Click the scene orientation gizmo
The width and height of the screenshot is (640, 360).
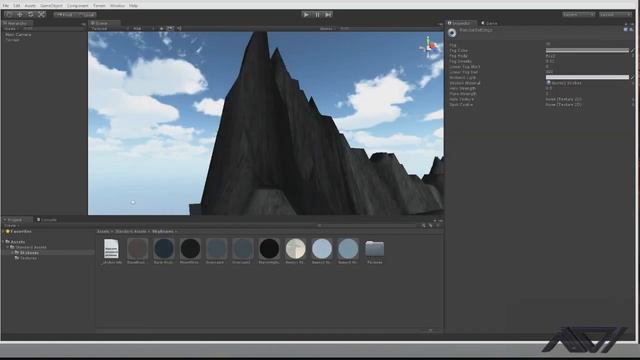tap(429, 46)
